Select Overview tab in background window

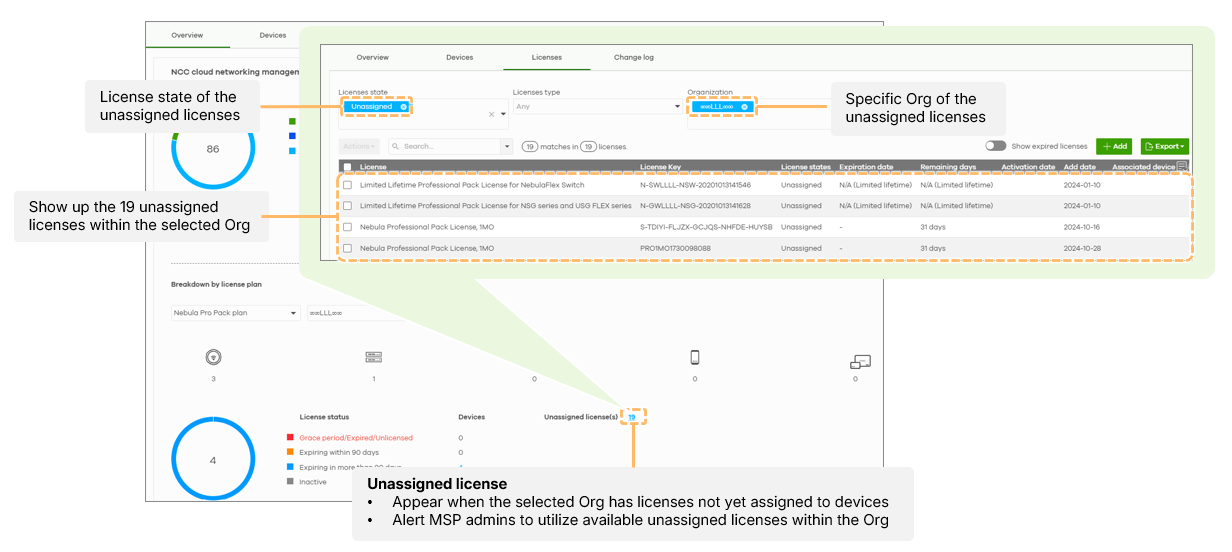187,35
